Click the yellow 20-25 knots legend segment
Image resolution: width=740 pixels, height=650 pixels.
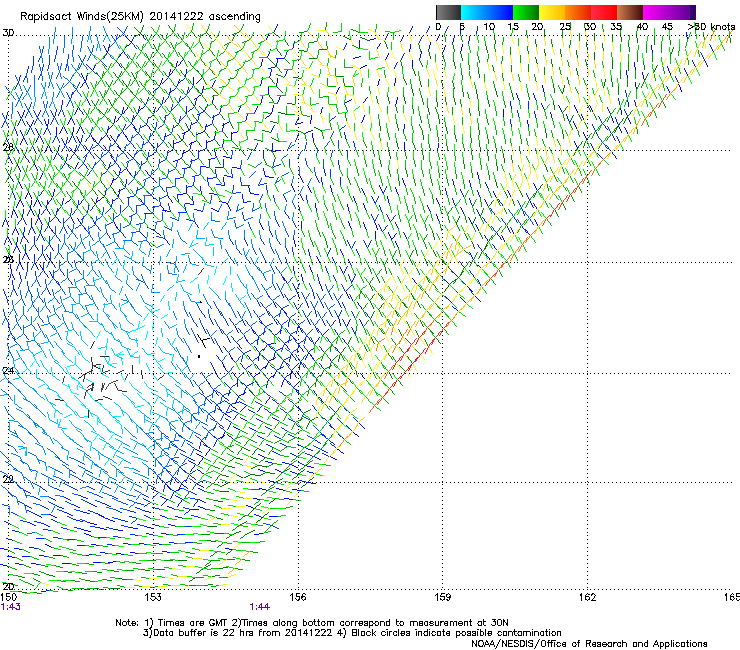[552, 12]
